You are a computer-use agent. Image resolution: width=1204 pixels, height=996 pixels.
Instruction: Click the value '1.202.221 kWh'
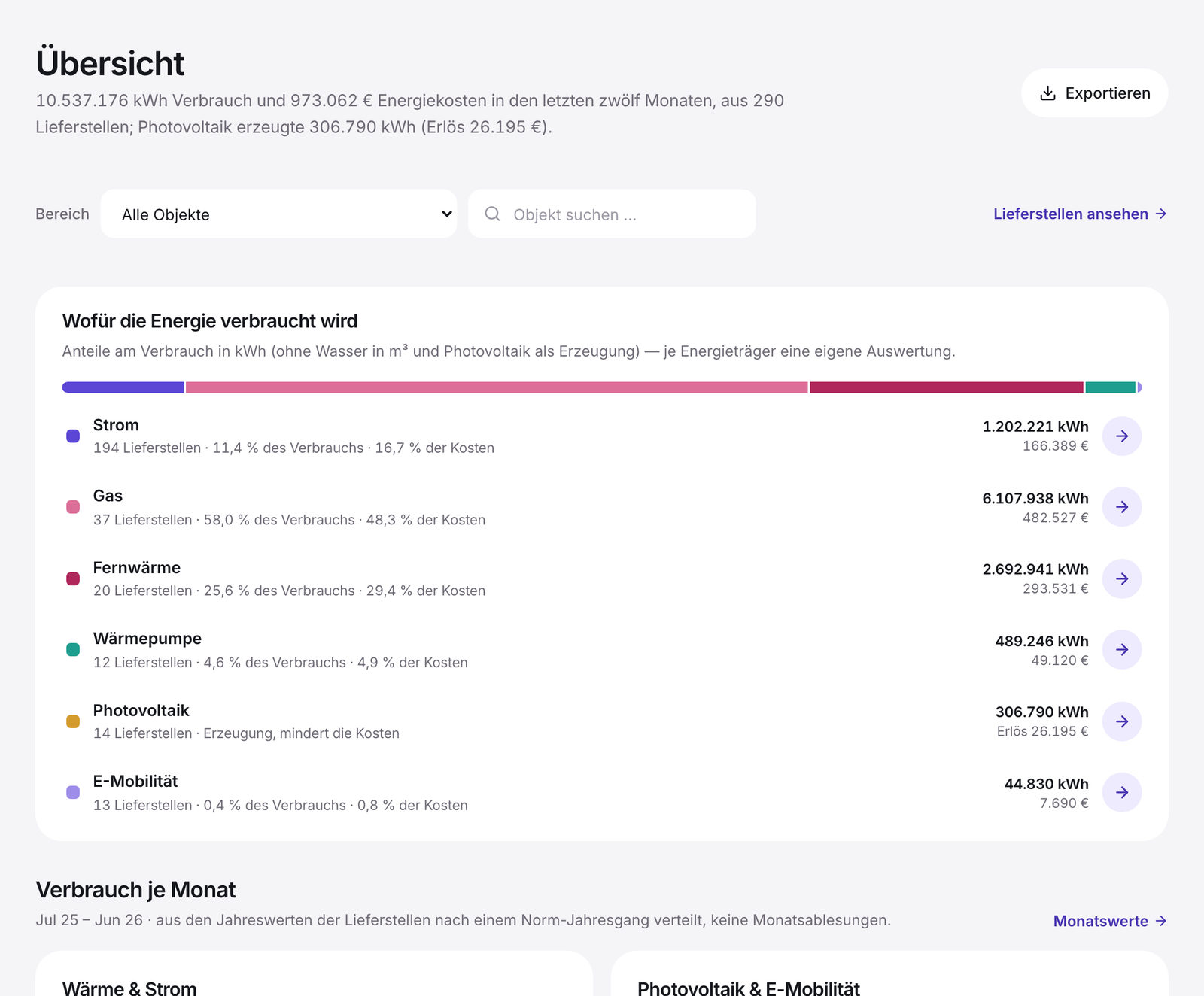pyautogui.click(x=1035, y=427)
